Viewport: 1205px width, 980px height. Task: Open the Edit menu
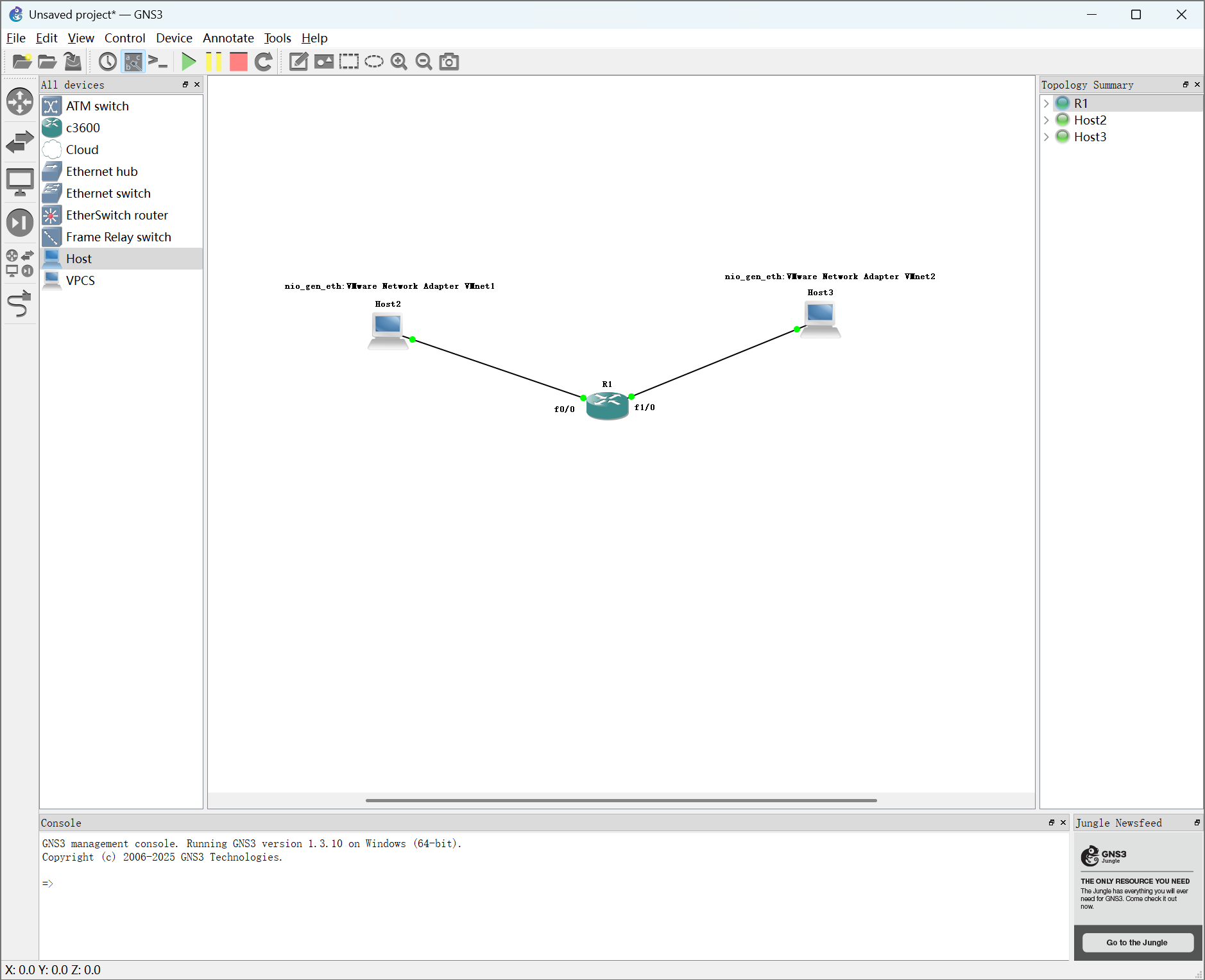click(x=46, y=38)
